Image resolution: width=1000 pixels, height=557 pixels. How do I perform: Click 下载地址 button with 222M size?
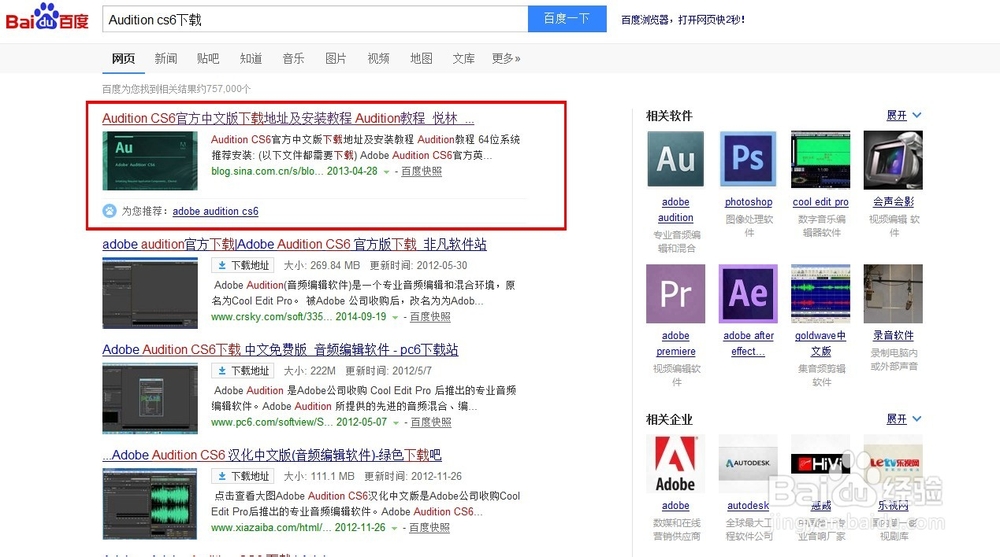tap(242, 370)
